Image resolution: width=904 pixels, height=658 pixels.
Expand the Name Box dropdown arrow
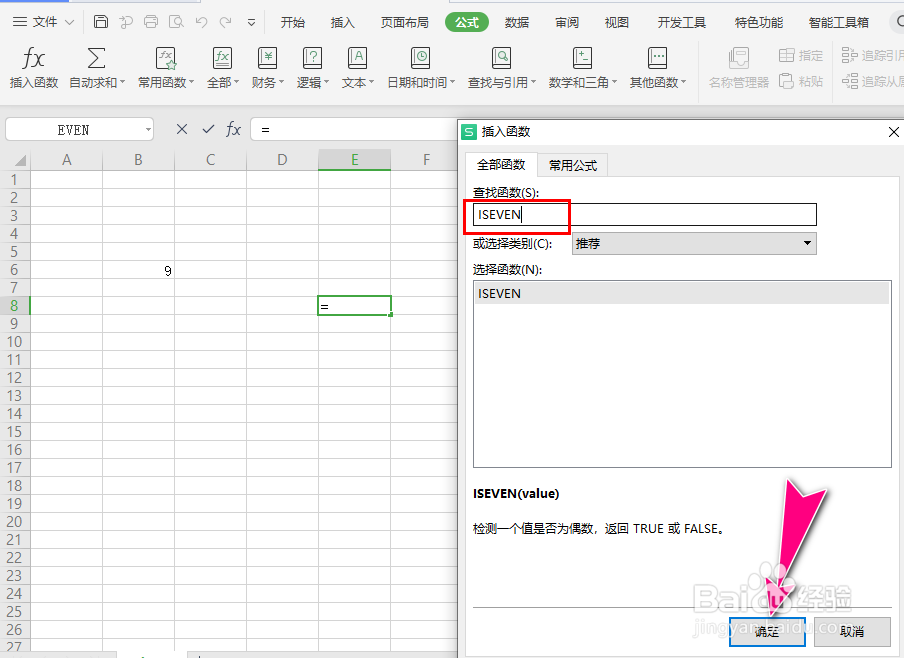tap(148, 130)
